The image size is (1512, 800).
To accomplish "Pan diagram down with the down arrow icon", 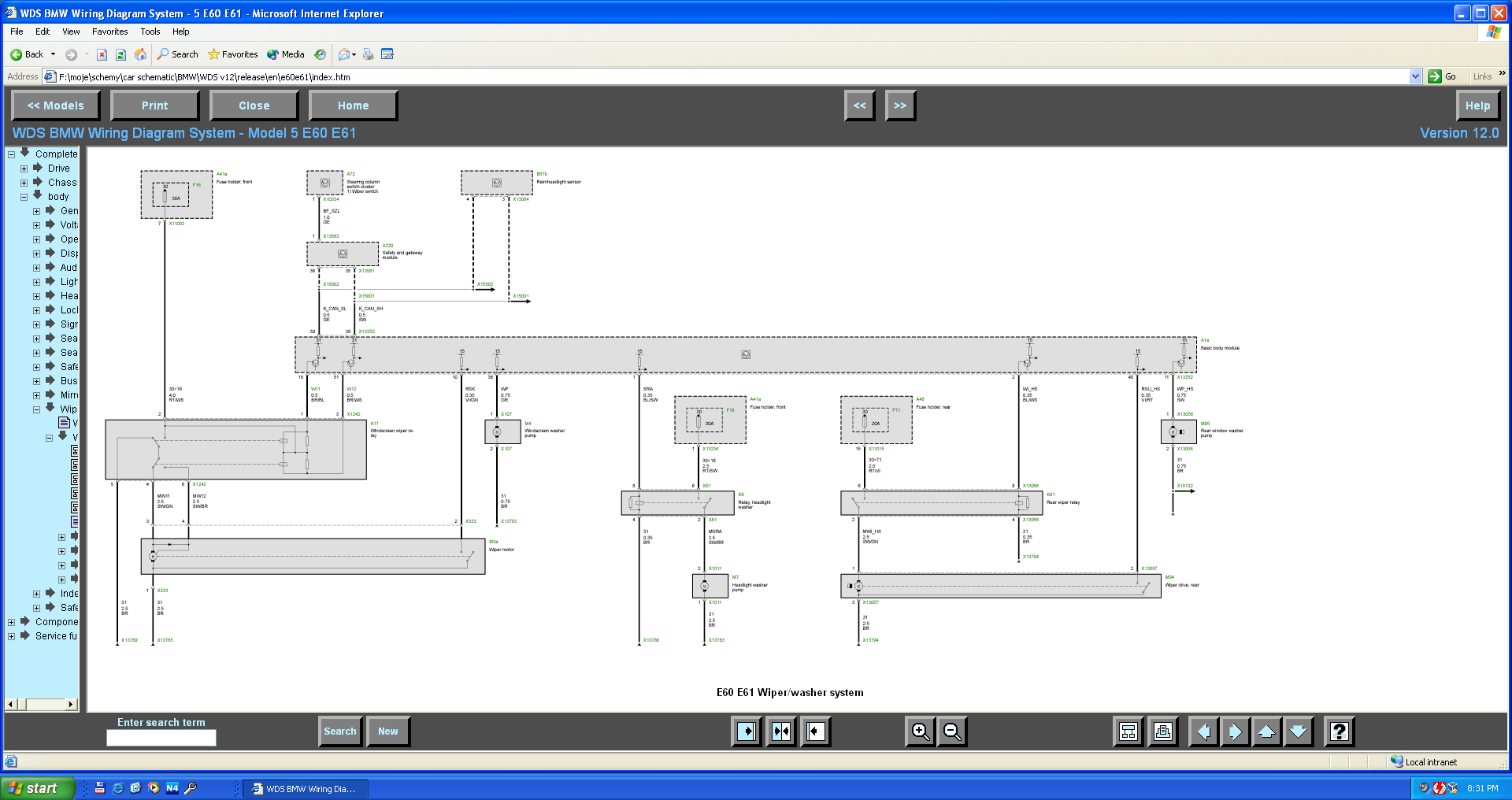I will (1298, 731).
